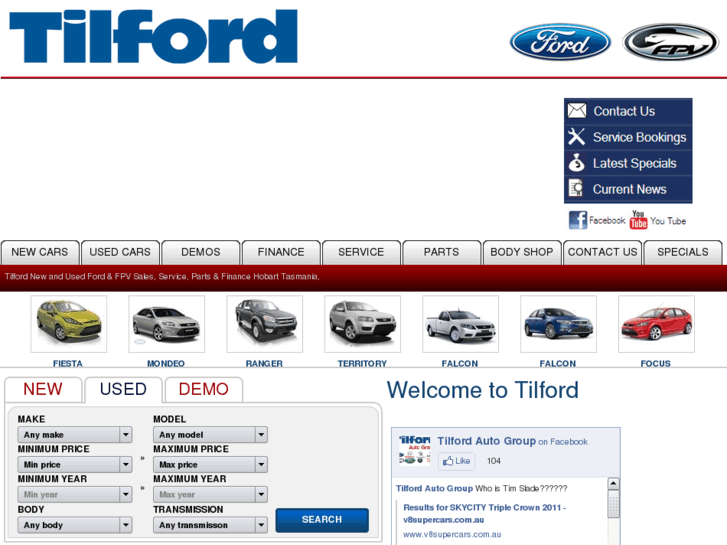Open the Min price dropdown
The image size is (727, 545).
(75, 464)
